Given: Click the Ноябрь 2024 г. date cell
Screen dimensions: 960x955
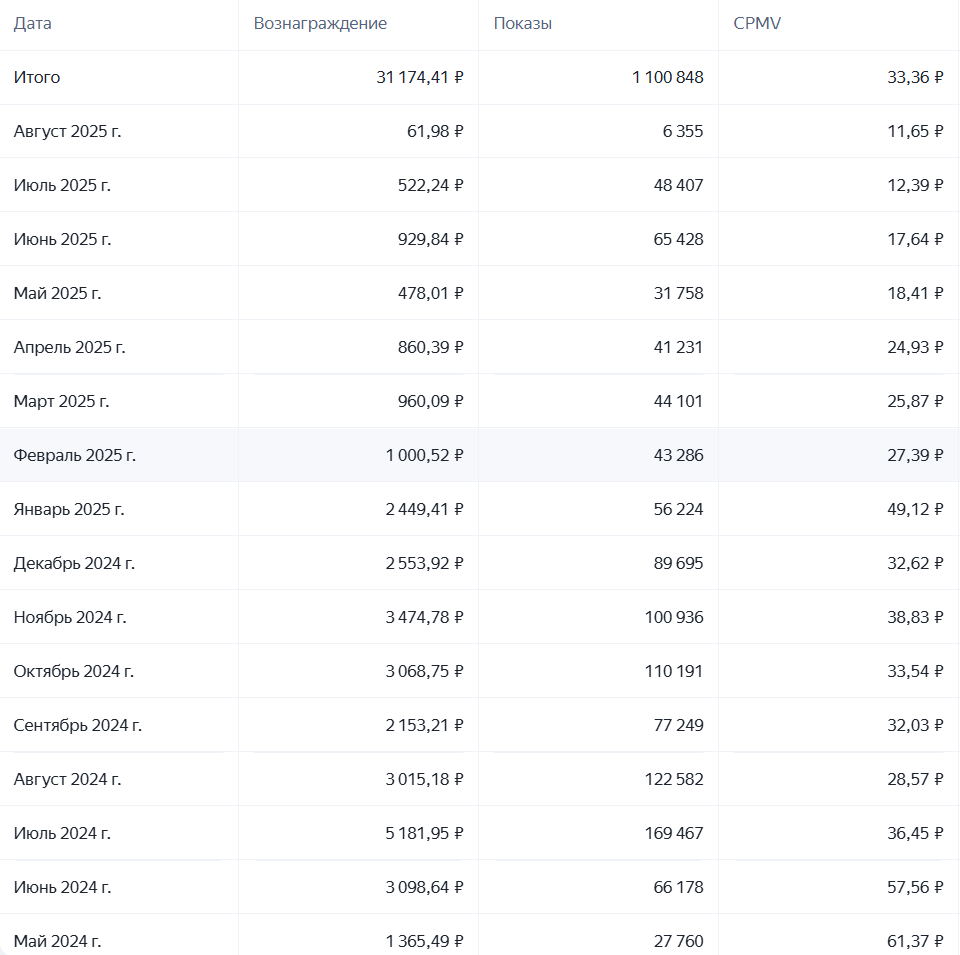Looking at the screenshot, I should [x=70, y=618].
